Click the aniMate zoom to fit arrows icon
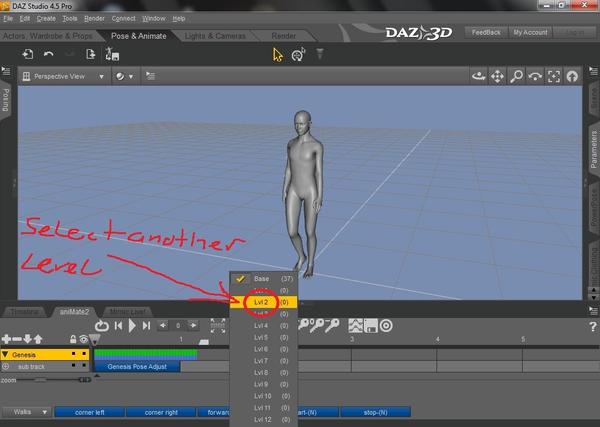This screenshot has height=427, width=600. 218,326
